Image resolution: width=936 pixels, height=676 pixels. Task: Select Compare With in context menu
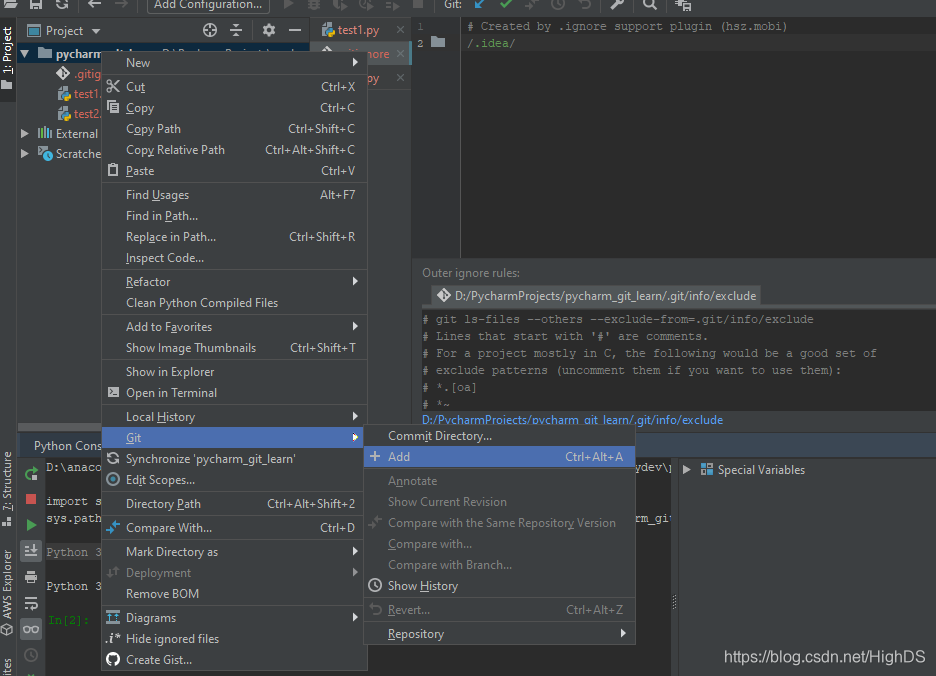point(235,528)
